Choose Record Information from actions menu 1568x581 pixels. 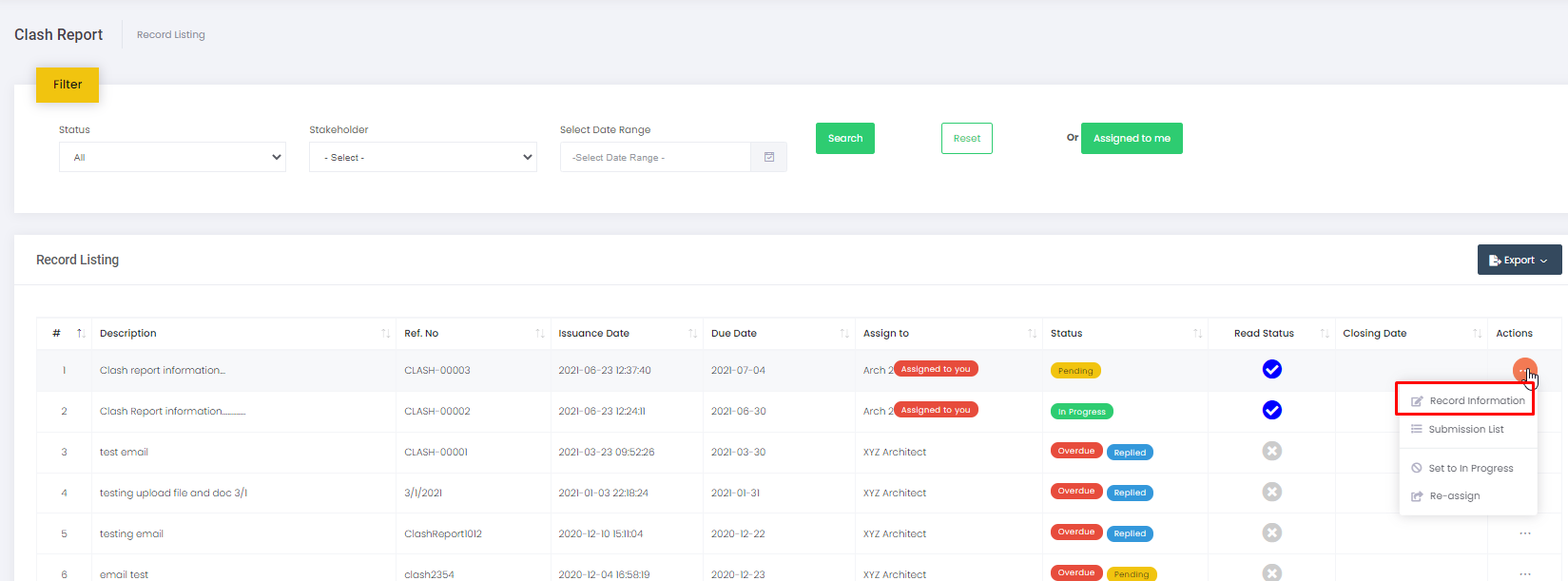pyautogui.click(x=1476, y=400)
